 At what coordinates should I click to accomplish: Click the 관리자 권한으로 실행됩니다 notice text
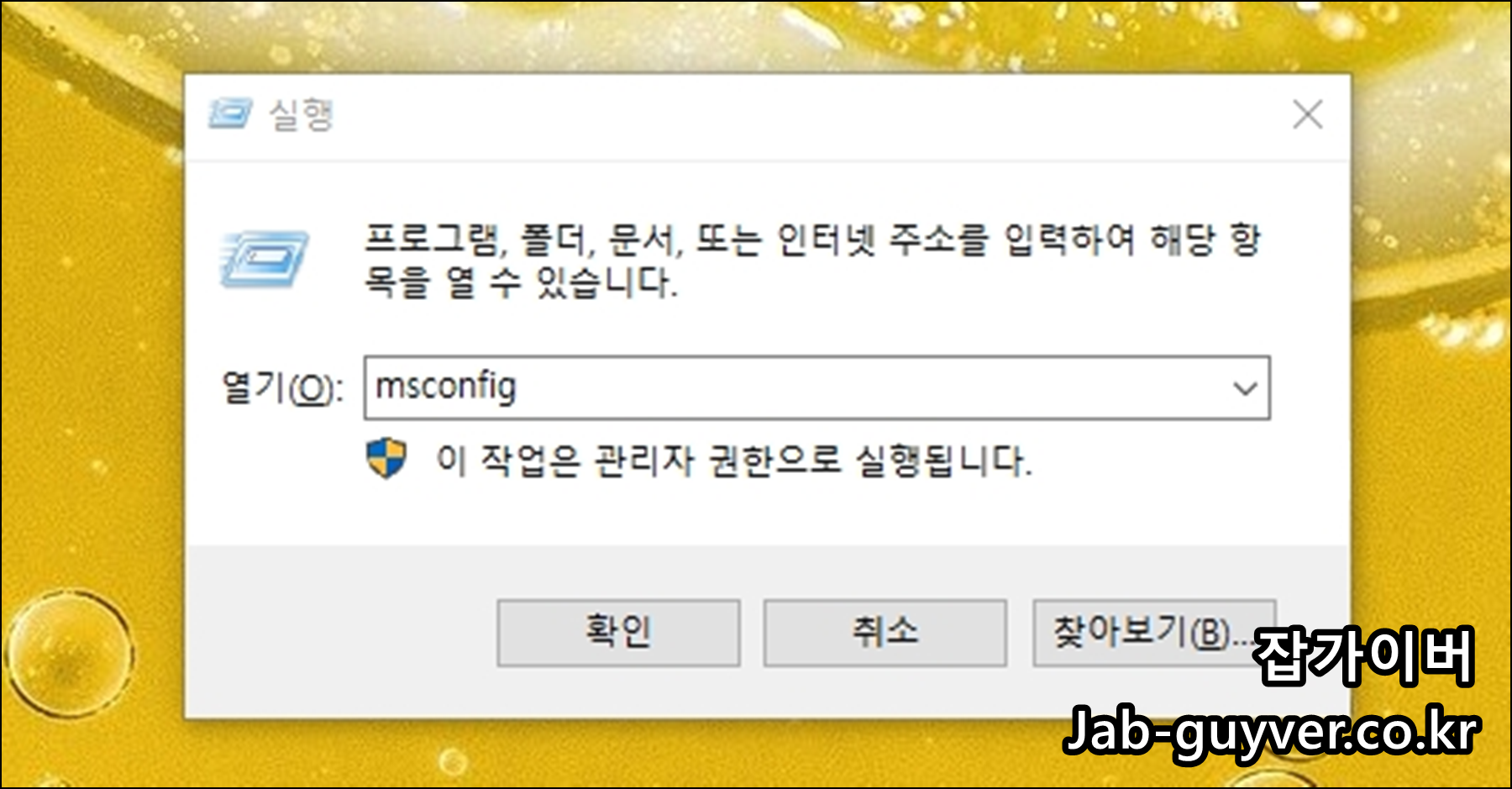[733, 460]
